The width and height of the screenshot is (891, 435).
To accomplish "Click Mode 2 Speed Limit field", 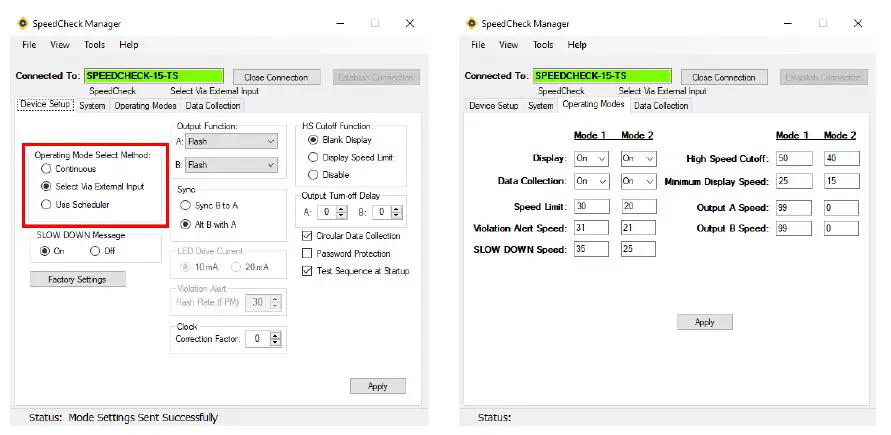I will click(x=639, y=206).
